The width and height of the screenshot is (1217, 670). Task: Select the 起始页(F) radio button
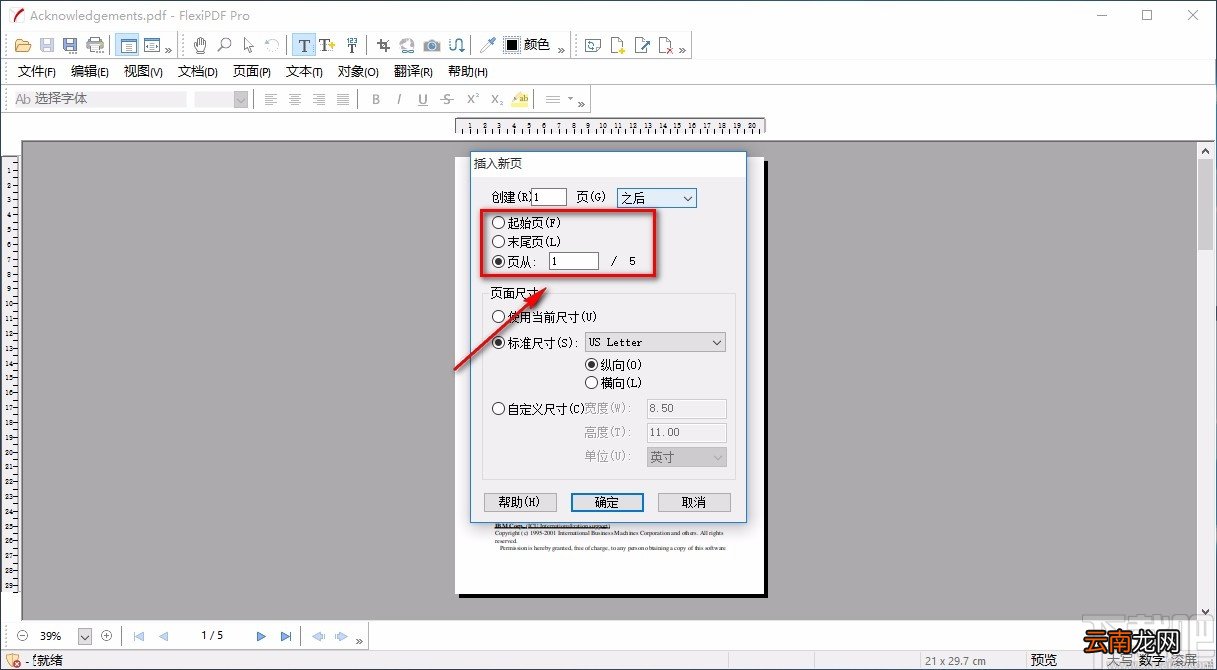tap(498, 222)
